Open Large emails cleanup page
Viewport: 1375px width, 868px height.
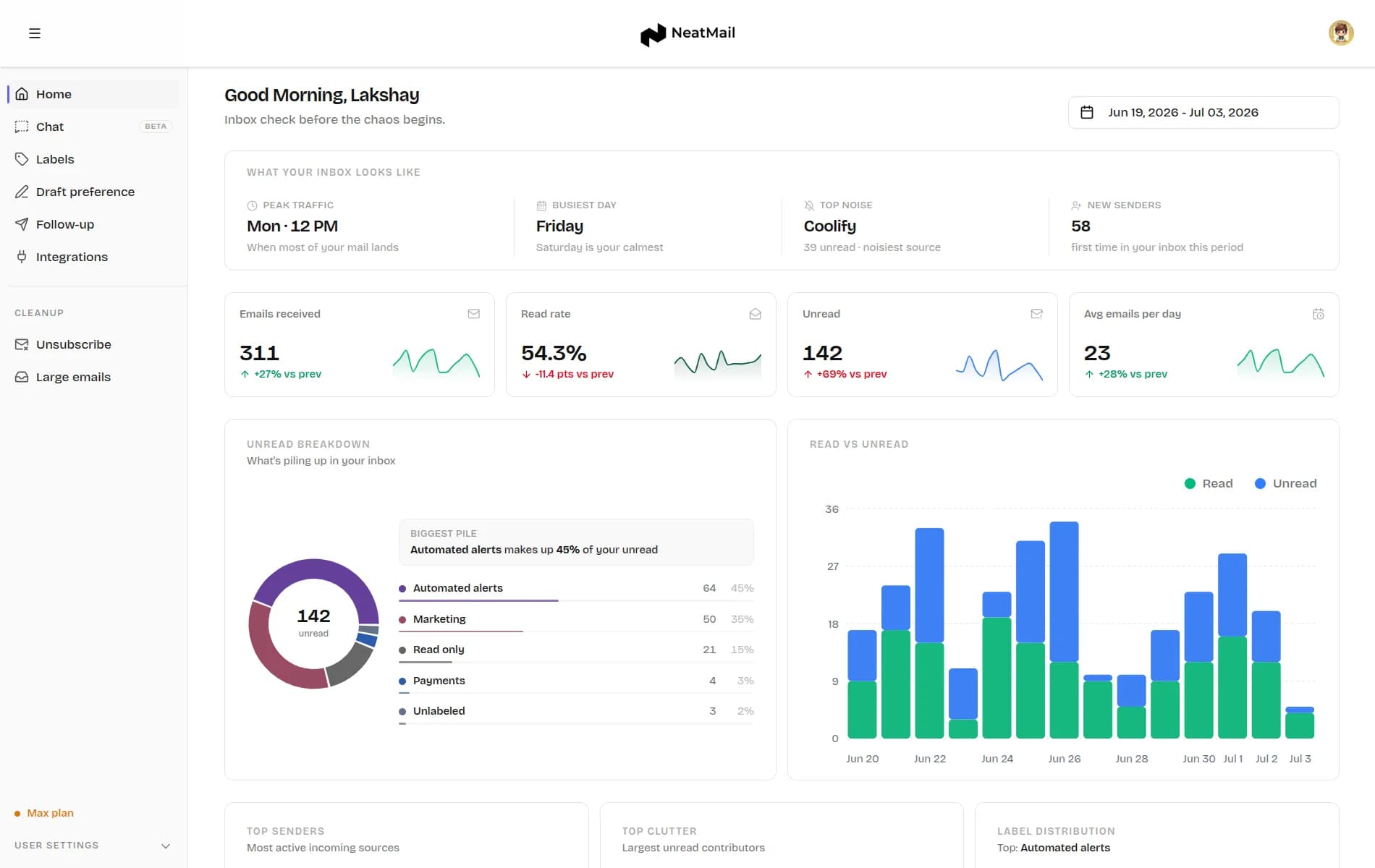coord(94,377)
